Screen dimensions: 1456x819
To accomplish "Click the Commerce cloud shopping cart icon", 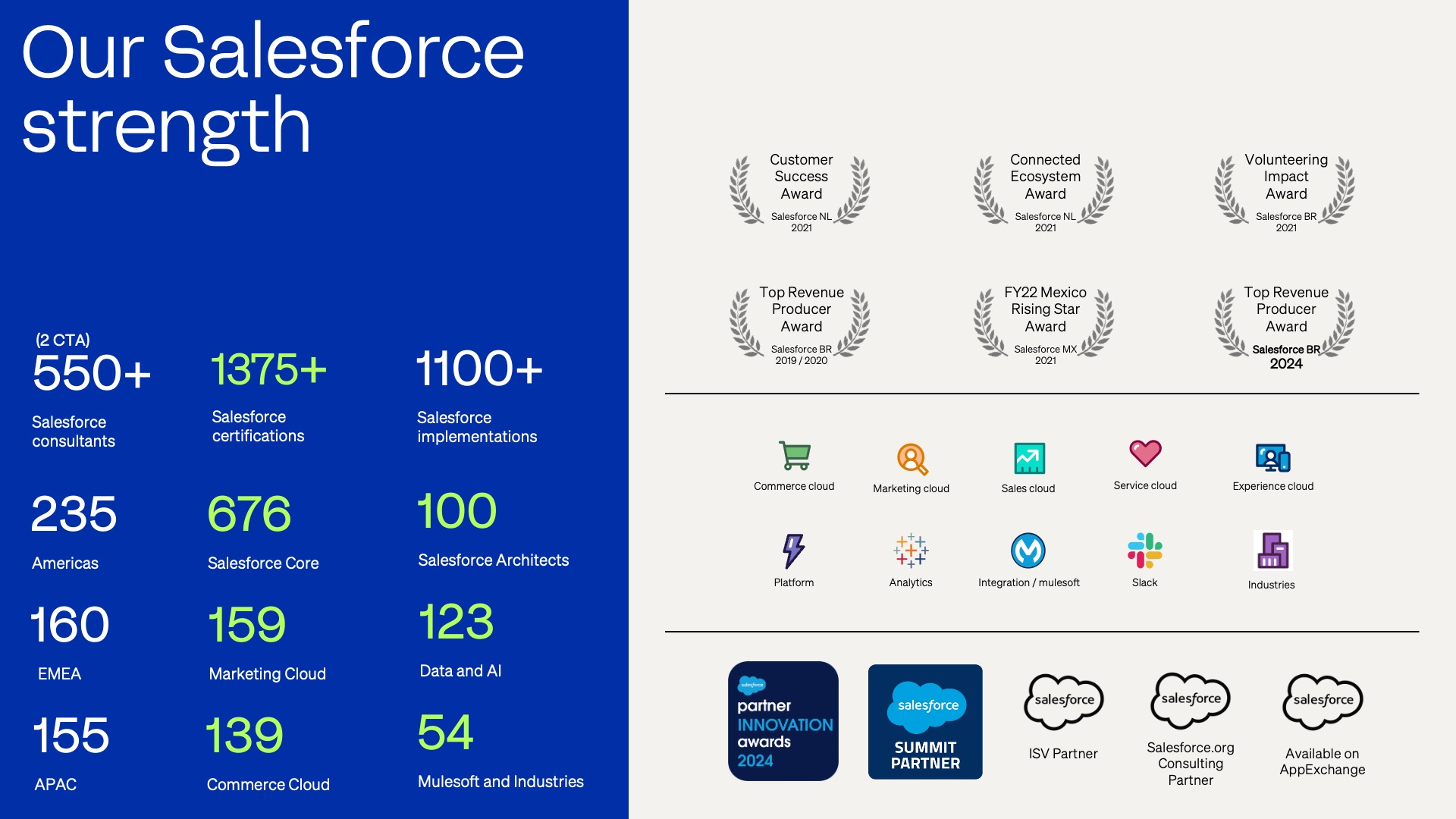I will pyautogui.click(x=795, y=456).
